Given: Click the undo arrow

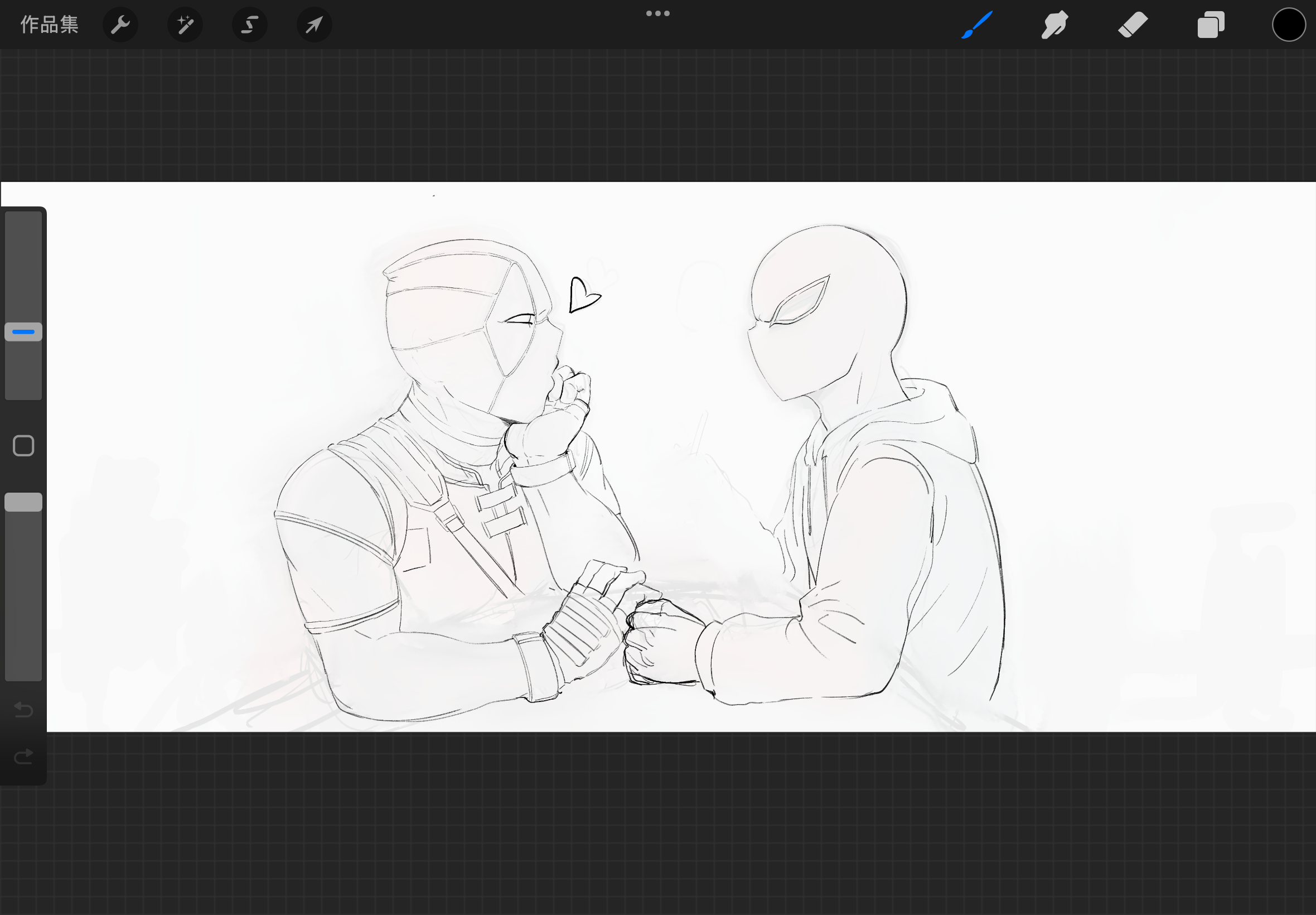Looking at the screenshot, I should click(23, 710).
